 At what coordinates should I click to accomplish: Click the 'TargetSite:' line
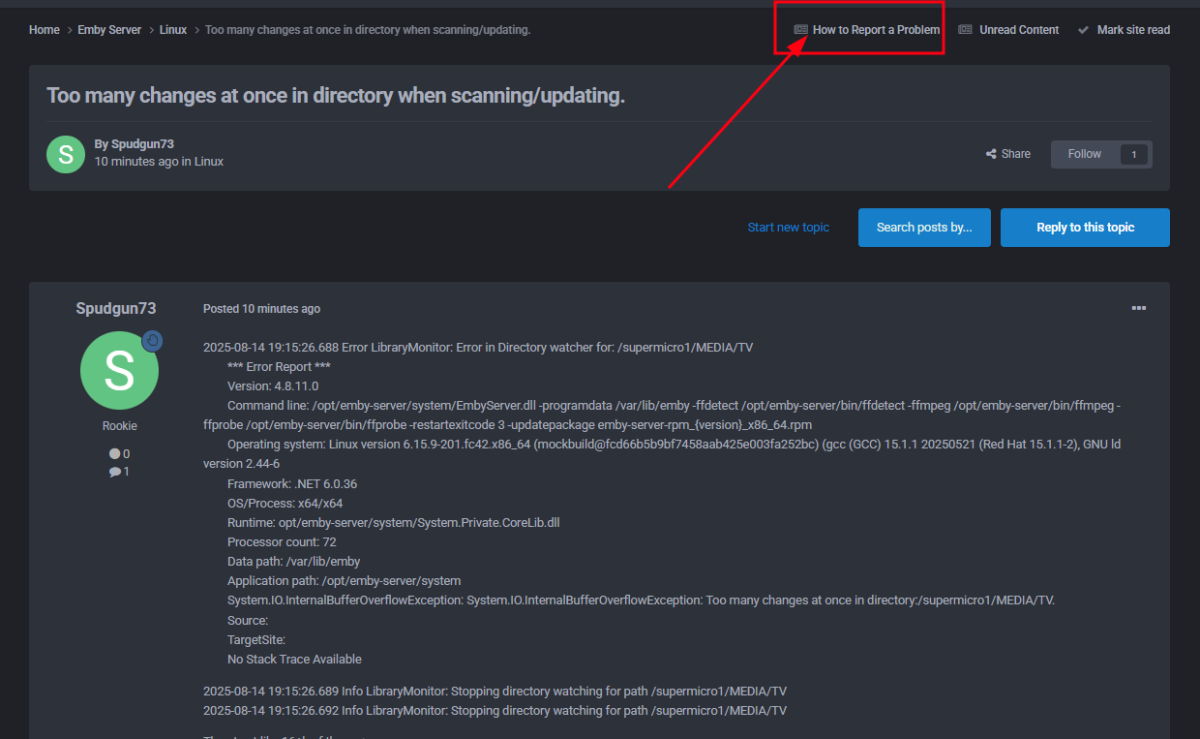point(257,640)
